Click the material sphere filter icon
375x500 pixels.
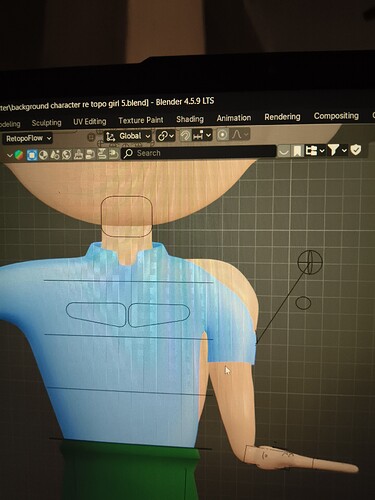(43, 155)
